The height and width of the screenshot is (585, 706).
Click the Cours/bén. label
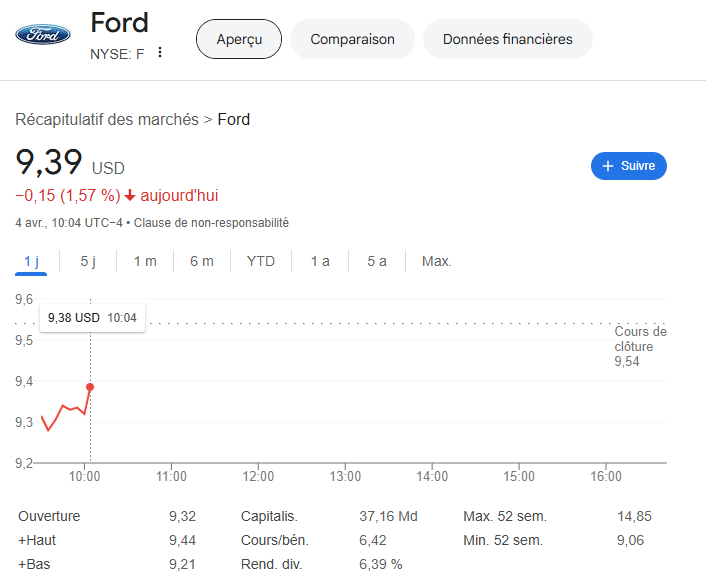(x=275, y=540)
